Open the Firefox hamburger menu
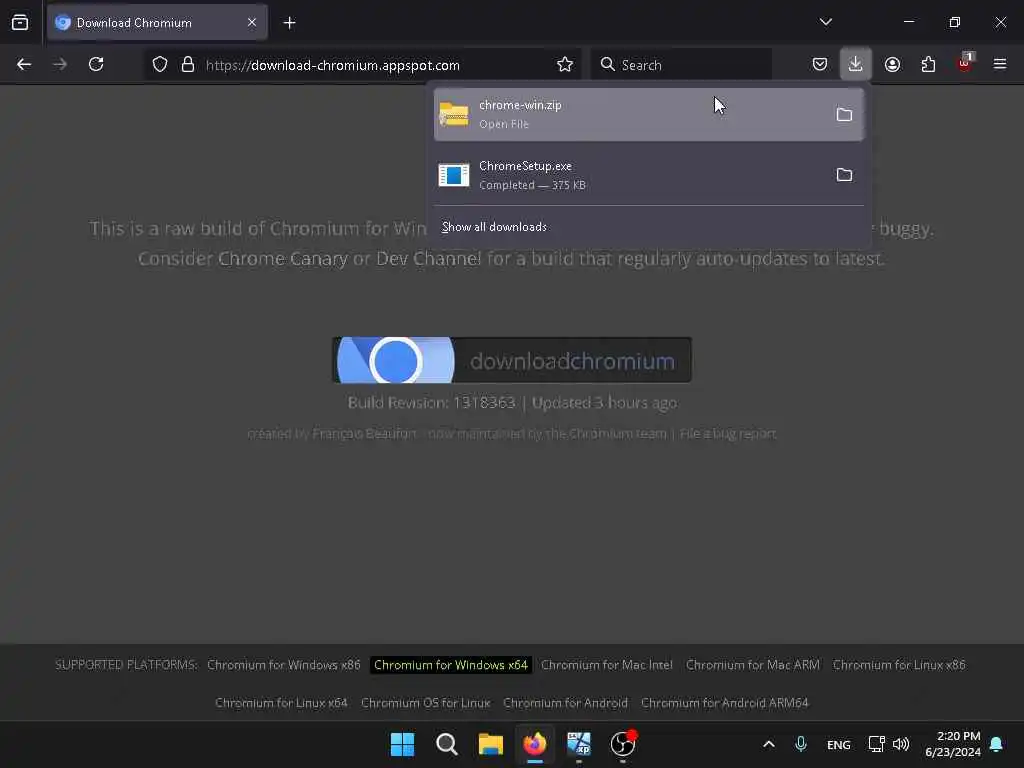This screenshot has height=768, width=1024. [1000, 65]
